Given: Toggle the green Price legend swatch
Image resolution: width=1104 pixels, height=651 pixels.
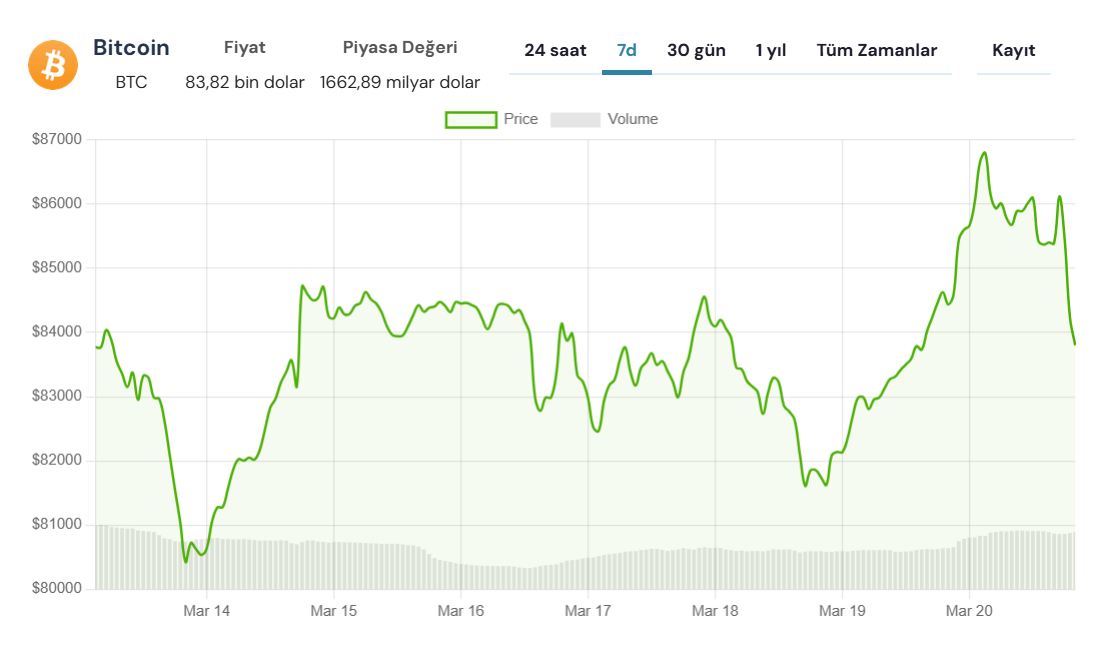Looking at the screenshot, I should (x=471, y=120).
